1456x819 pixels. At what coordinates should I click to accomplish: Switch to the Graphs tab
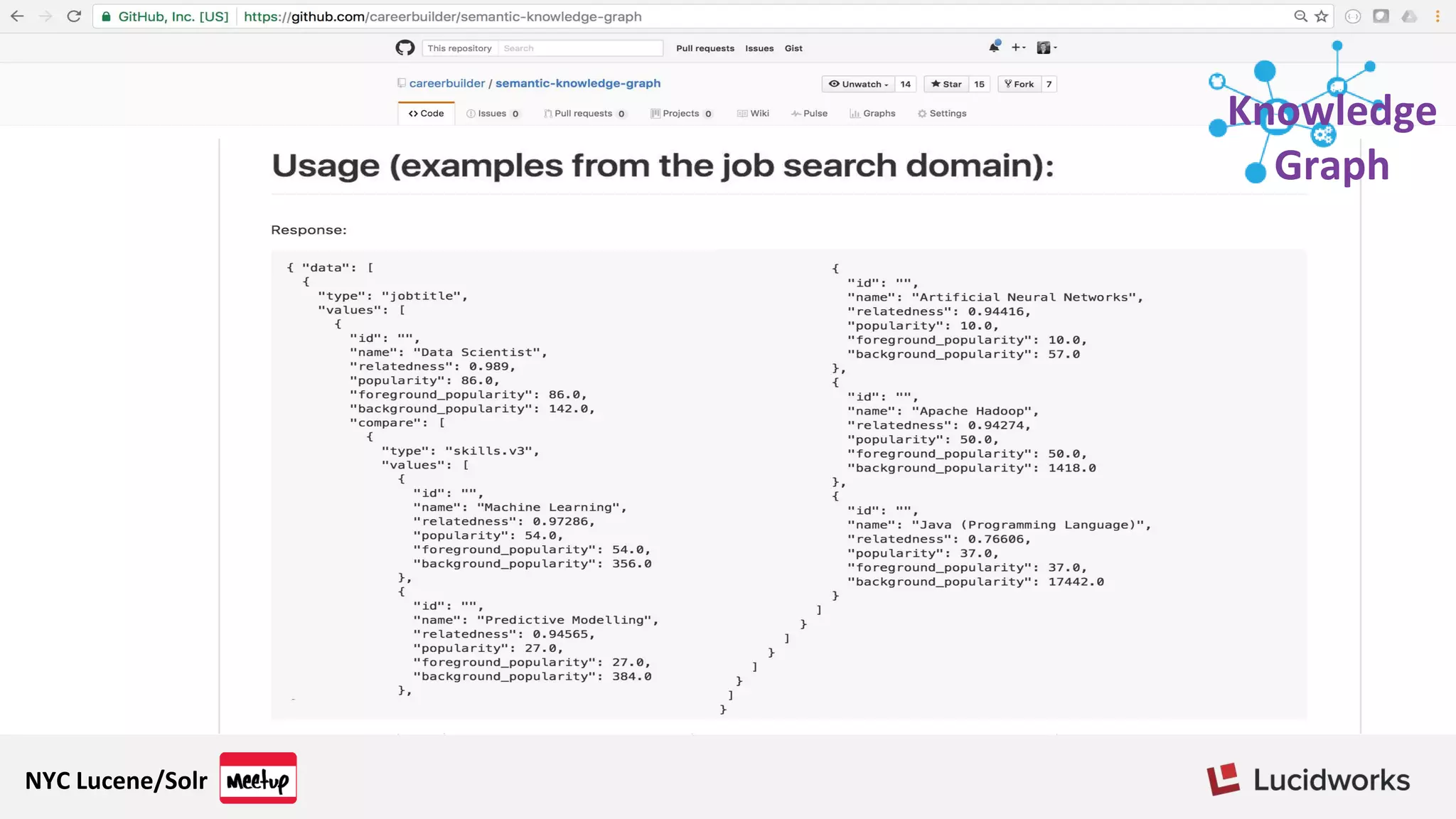[872, 113]
